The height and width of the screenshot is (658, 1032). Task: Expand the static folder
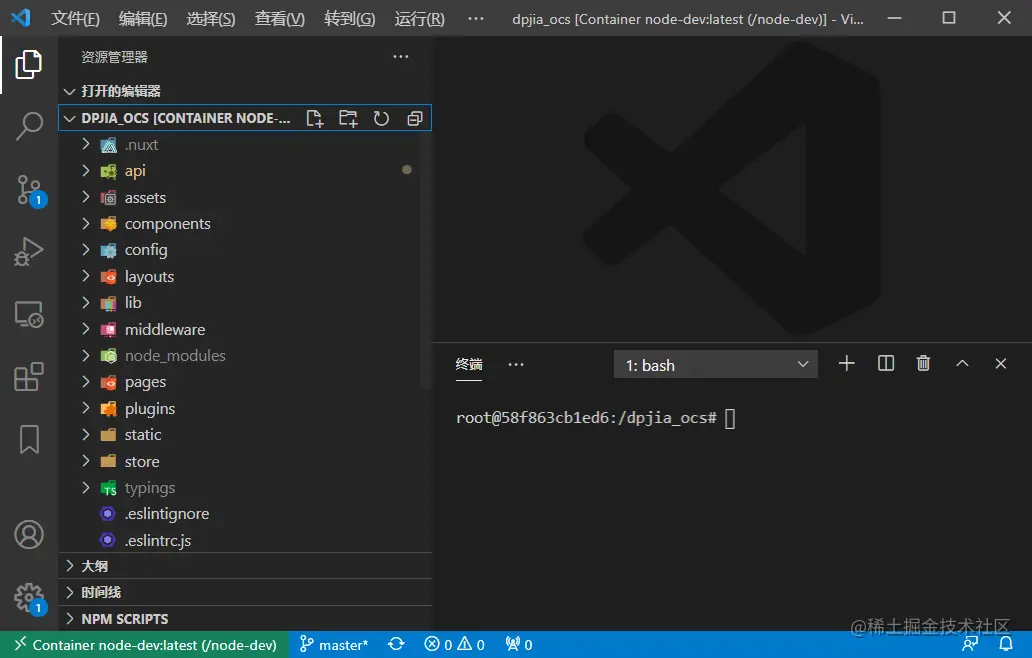click(x=245, y=434)
